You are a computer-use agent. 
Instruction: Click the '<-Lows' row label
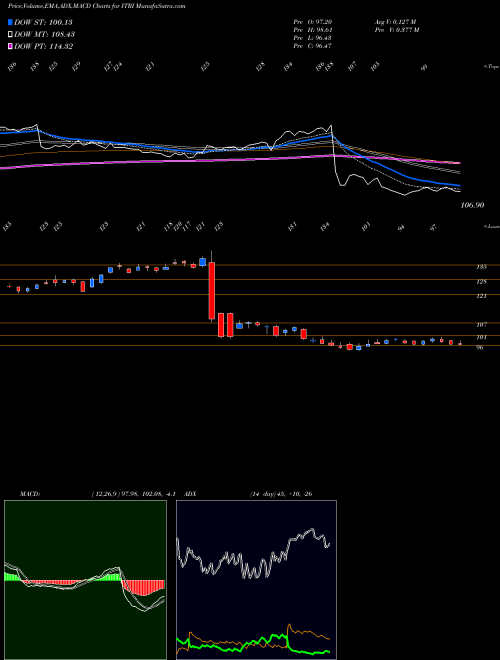pos(492,226)
